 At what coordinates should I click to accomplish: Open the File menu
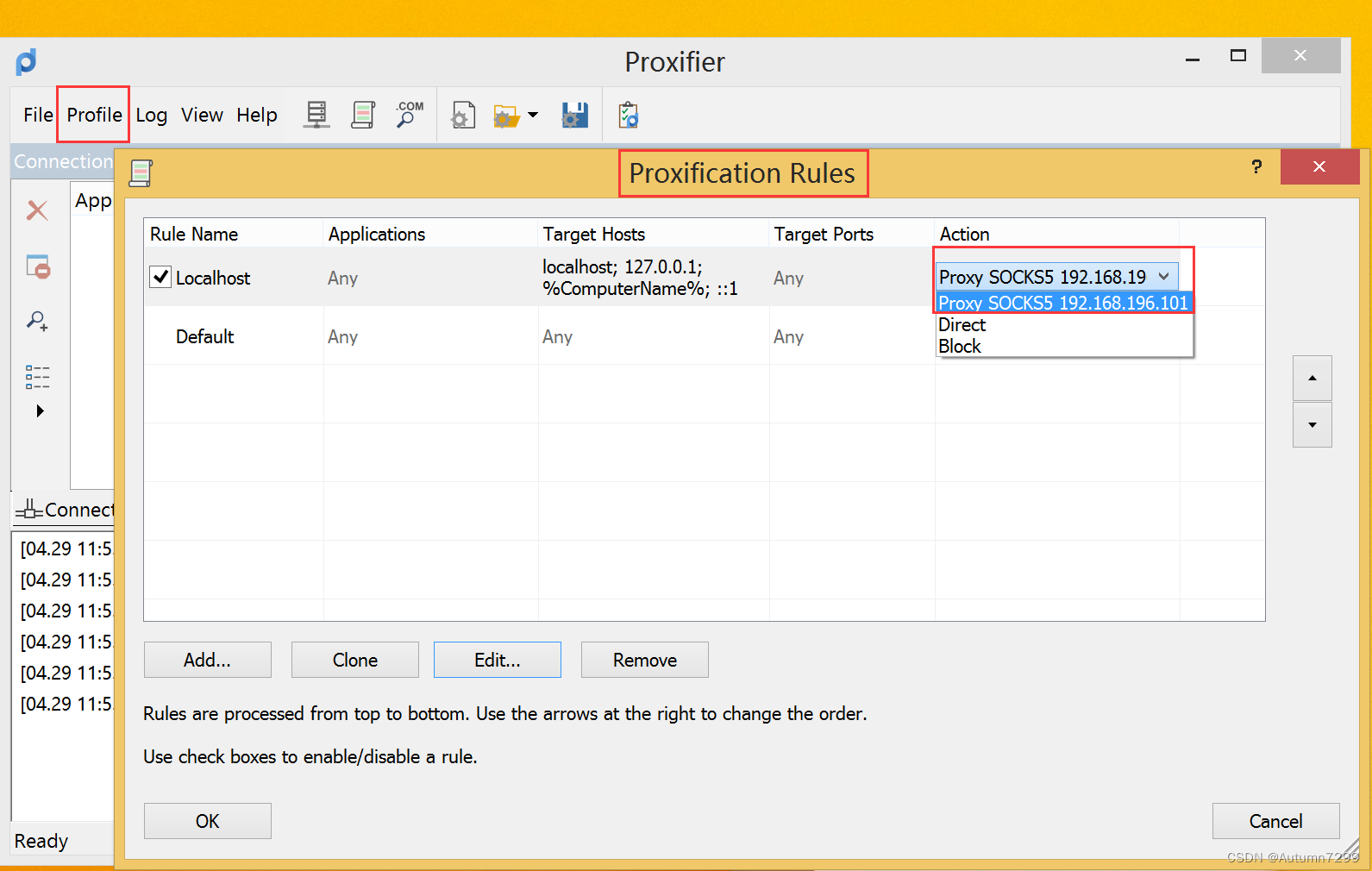coord(38,115)
